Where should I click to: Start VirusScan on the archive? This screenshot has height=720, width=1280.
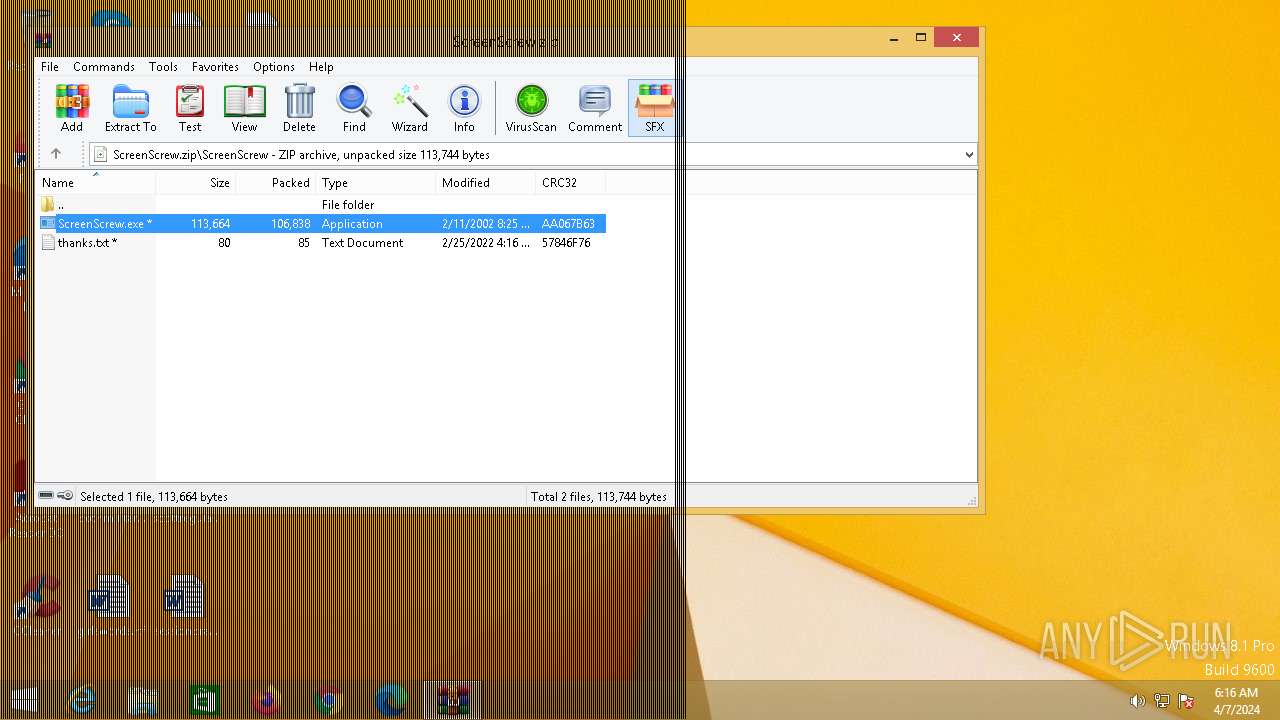pos(531,108)
